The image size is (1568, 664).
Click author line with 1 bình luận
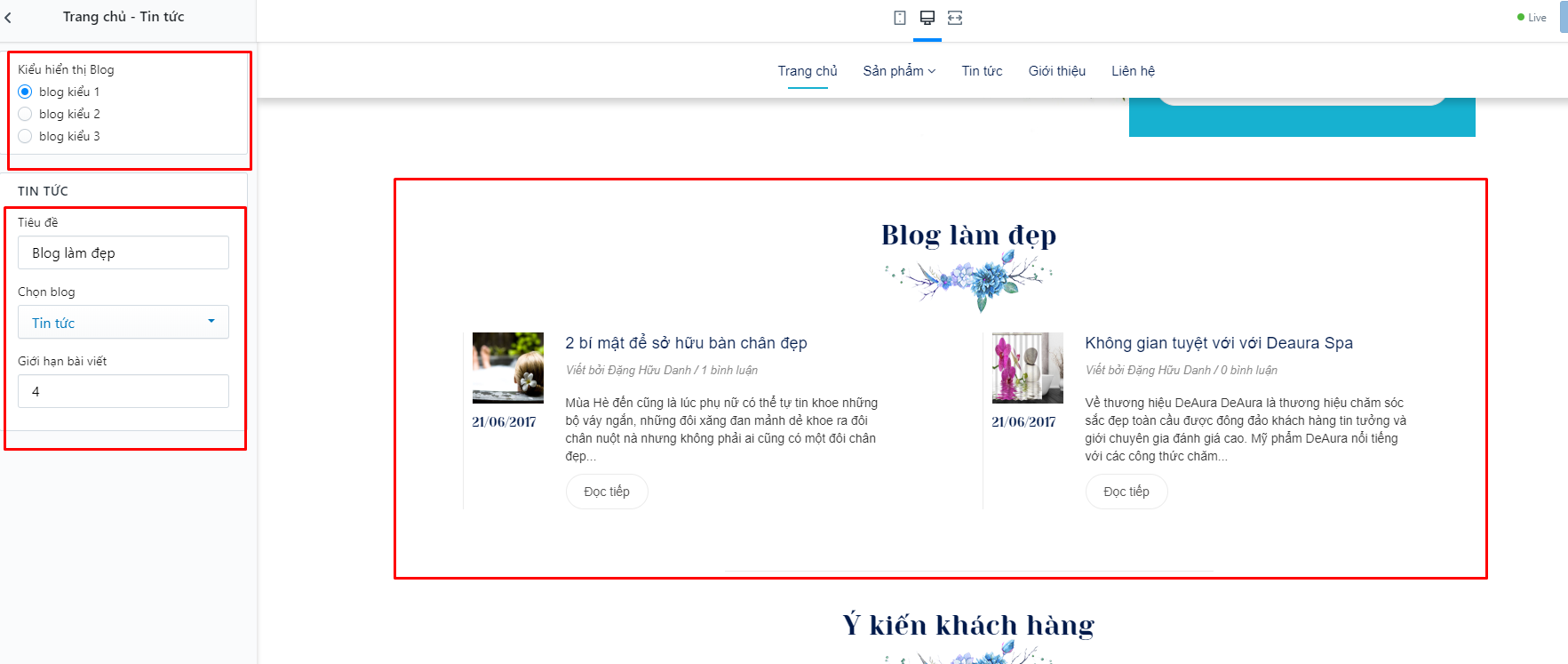click(x=662, y=370)
